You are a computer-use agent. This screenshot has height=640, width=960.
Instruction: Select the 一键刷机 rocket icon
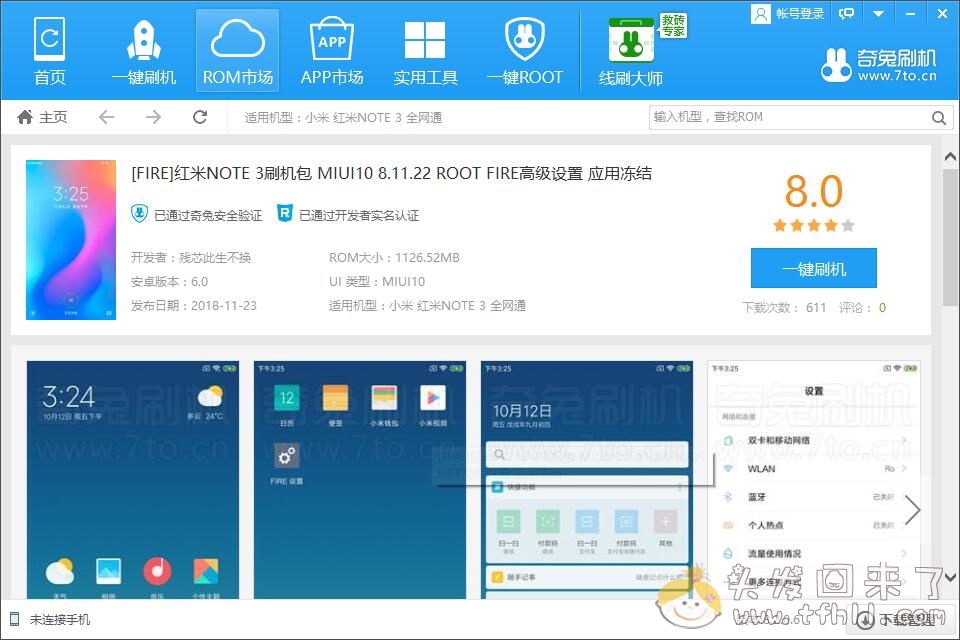[x=144, y=51]
